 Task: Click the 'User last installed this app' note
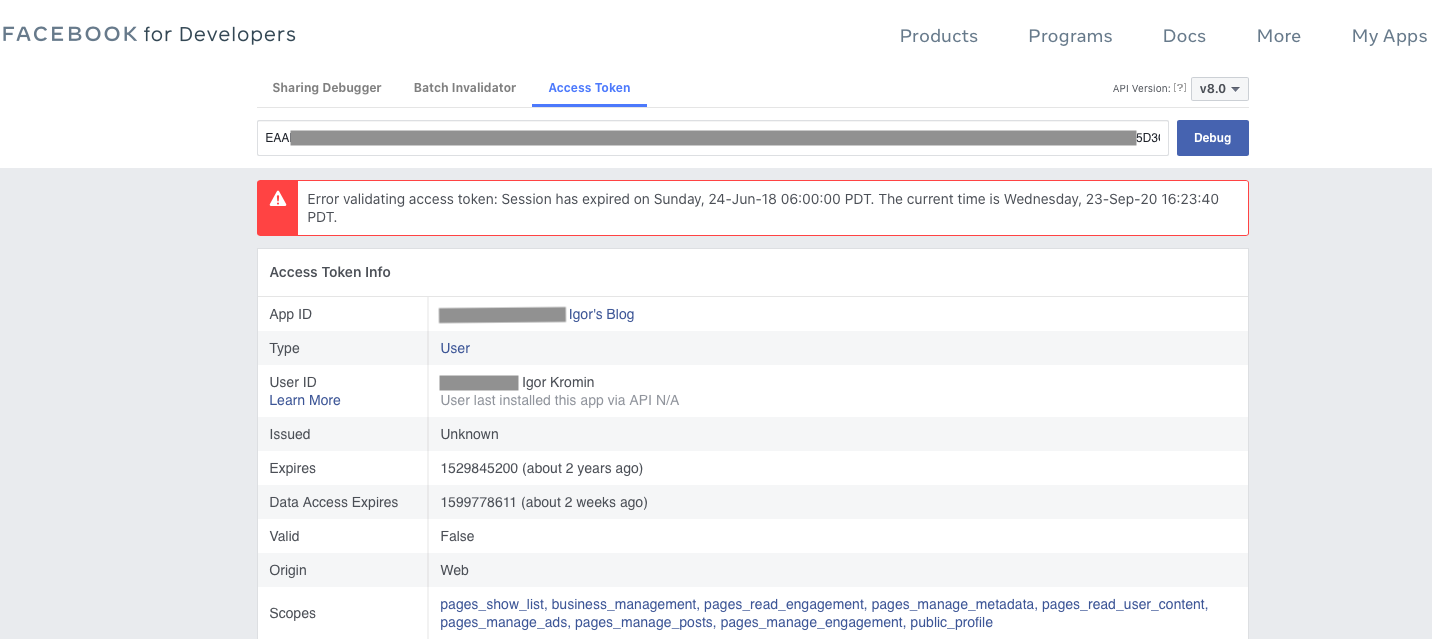(560, 400)
